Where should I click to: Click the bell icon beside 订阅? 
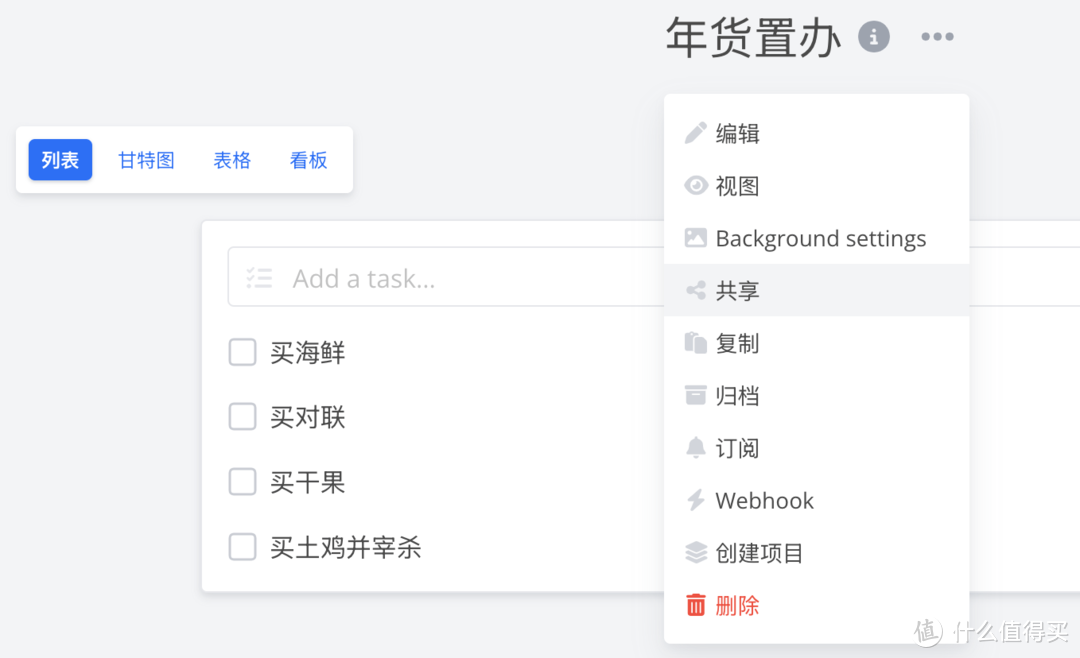coord(697,448)
